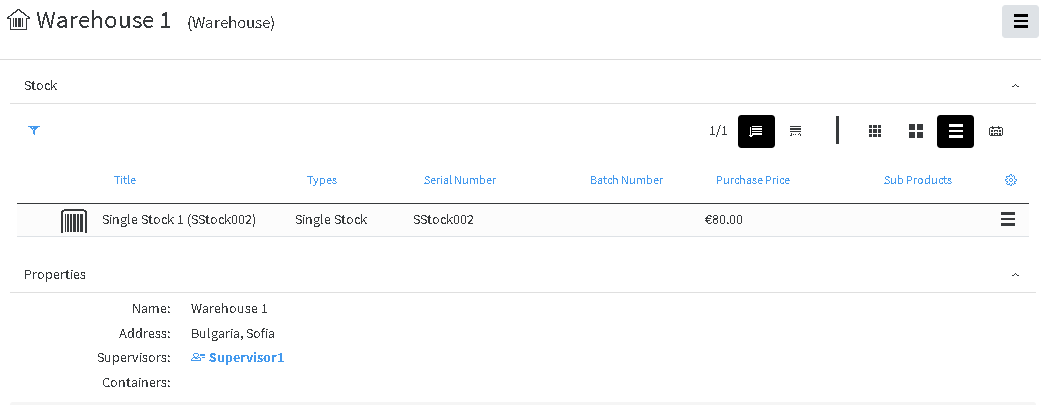The height and width of the screenshot is (405, 1041).
Task: Sort by Purchase Price column
Action: [753, 180]
